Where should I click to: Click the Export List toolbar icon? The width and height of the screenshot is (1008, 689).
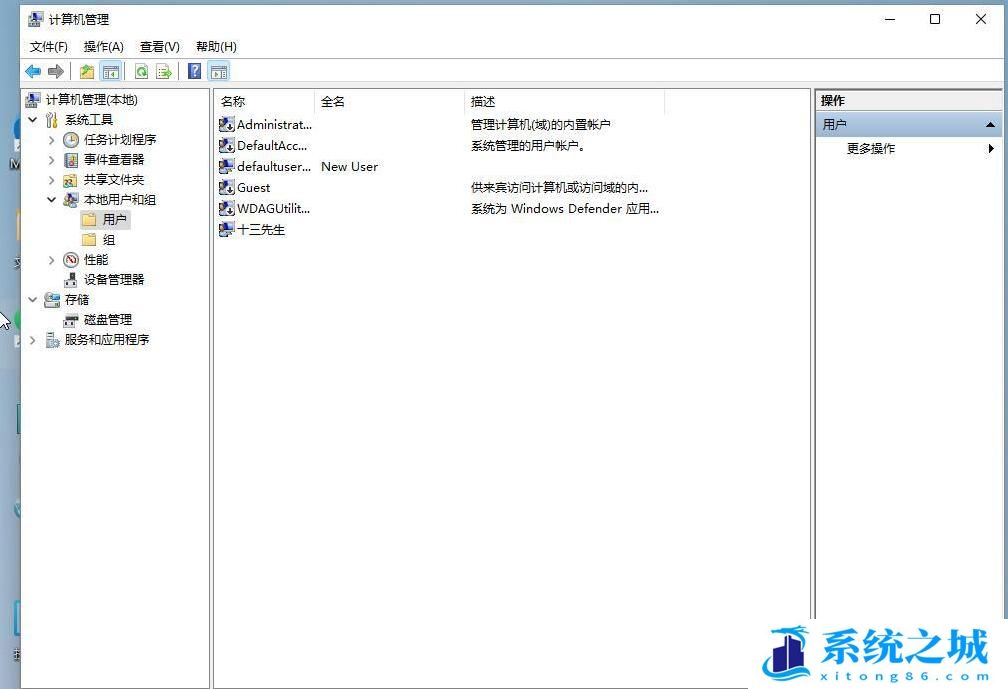[x=163, y=71]
